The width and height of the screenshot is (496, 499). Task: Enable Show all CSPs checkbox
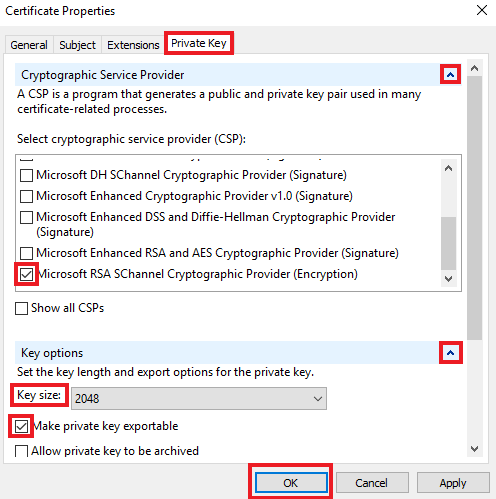pyautogui.click(x=21, y=308)
